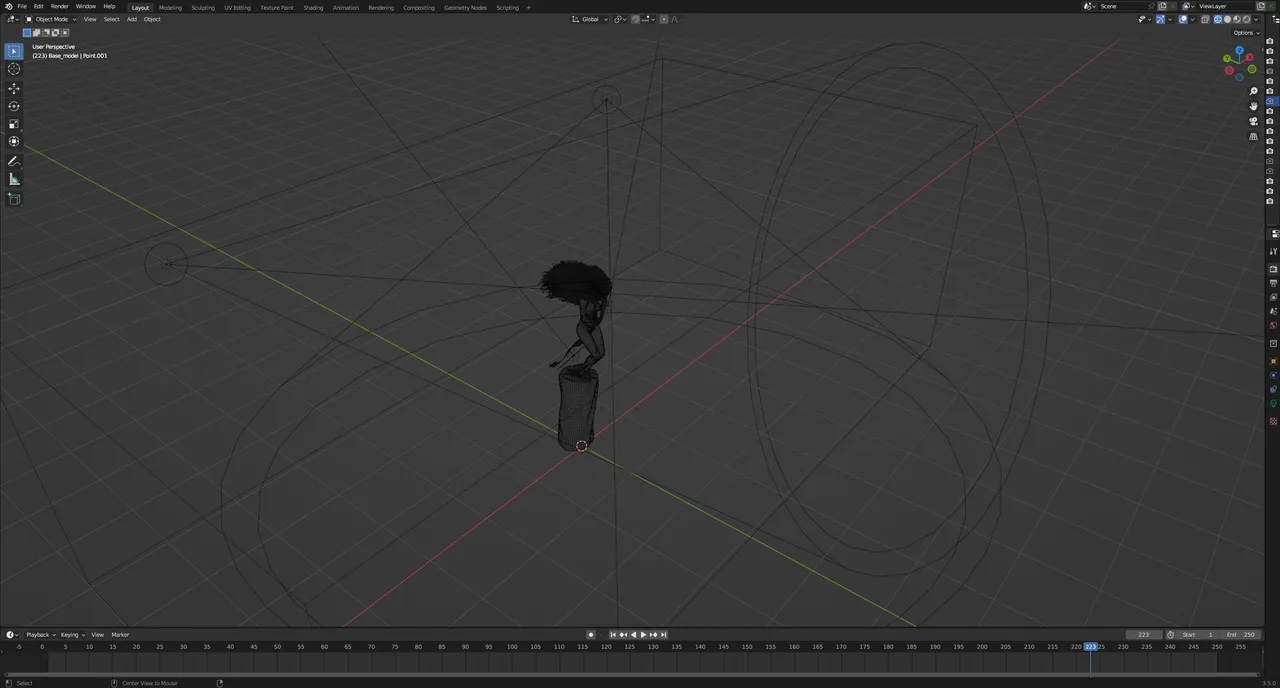Jump to the first frame

(x=613, y=635)
